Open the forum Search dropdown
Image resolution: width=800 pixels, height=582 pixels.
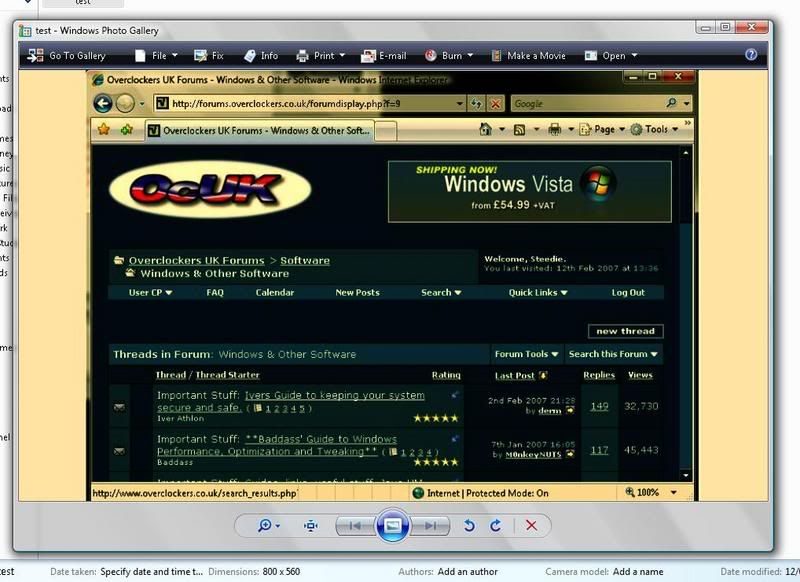[x=441, y=292]
